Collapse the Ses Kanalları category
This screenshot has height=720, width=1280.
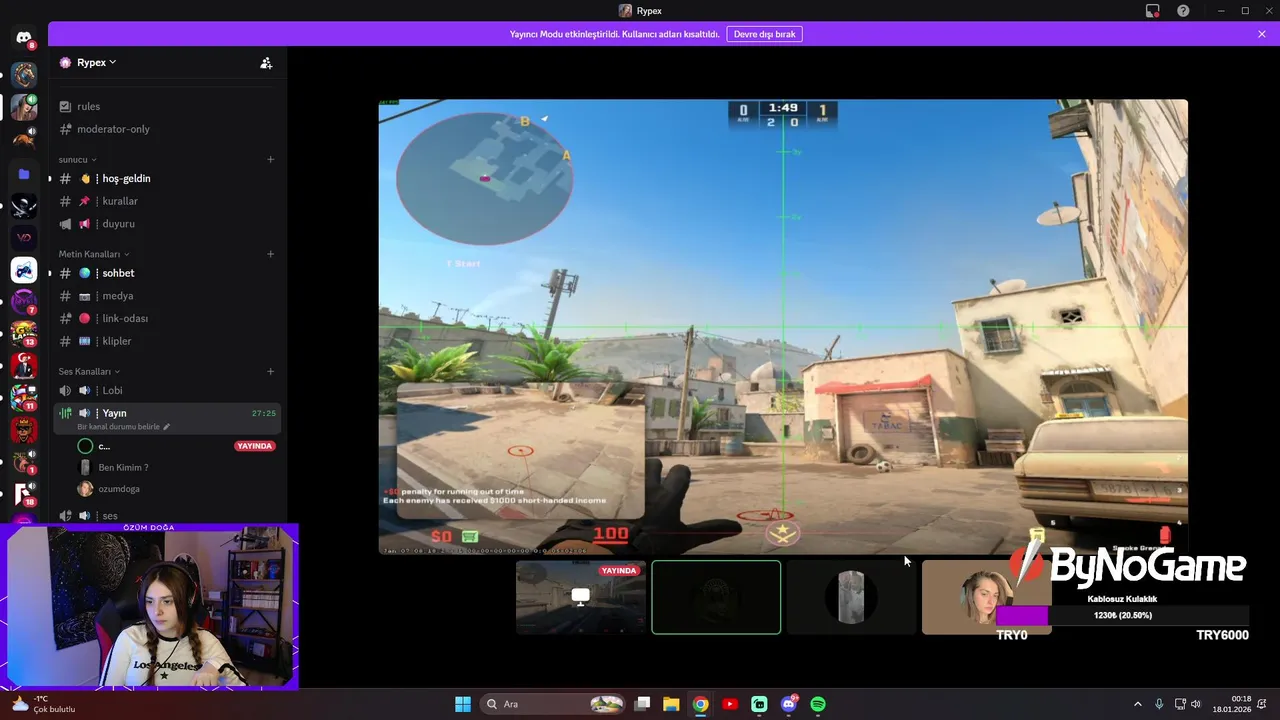(89, 371)
